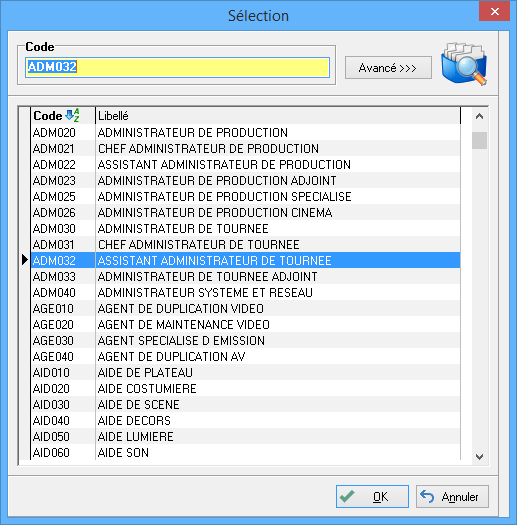Select row ADM020 ADMINISTRATEUR DE PRODUCTION
The image size is (517, 525).
[x=245, y=132]
